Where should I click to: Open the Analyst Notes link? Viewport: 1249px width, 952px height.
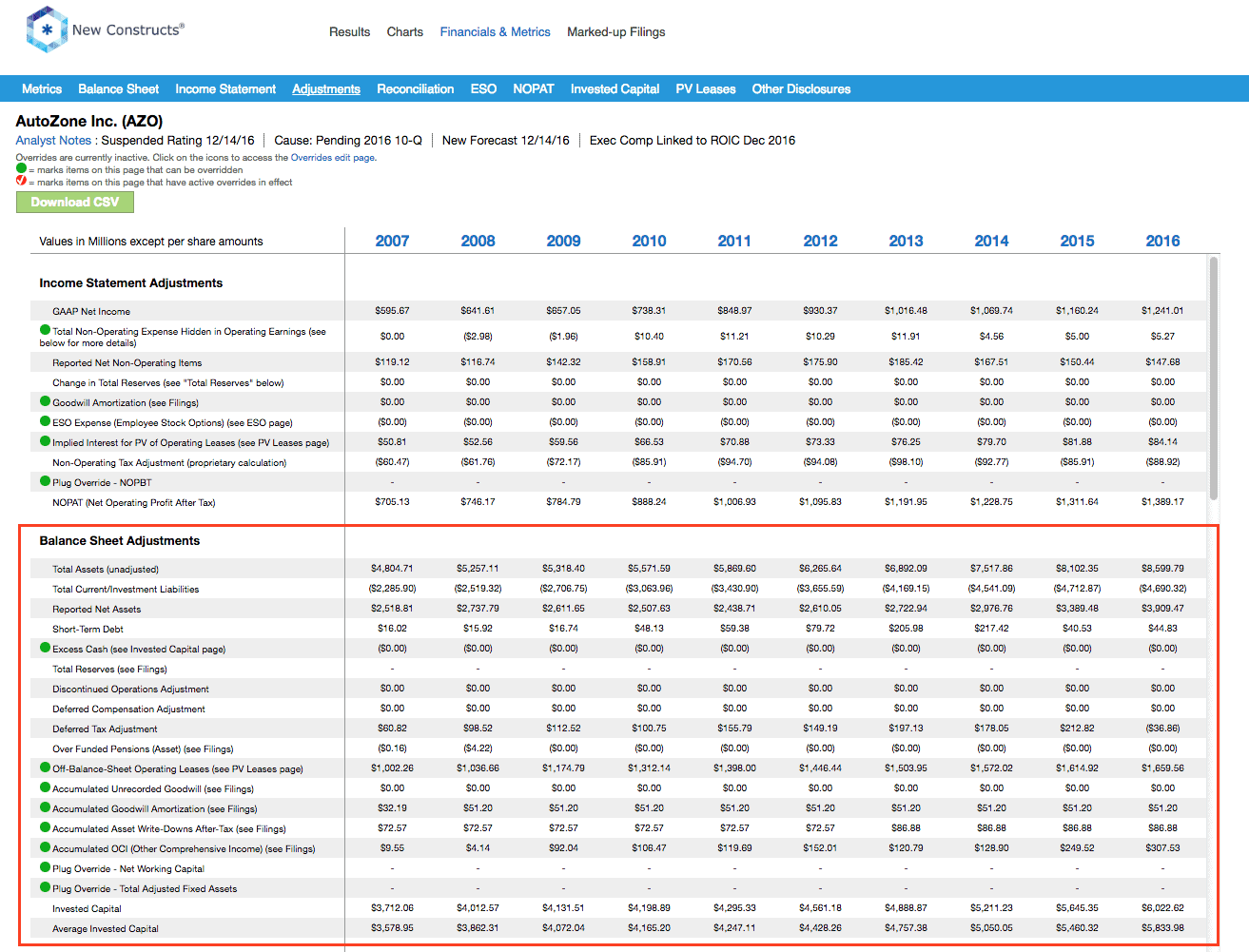point(53,140)
